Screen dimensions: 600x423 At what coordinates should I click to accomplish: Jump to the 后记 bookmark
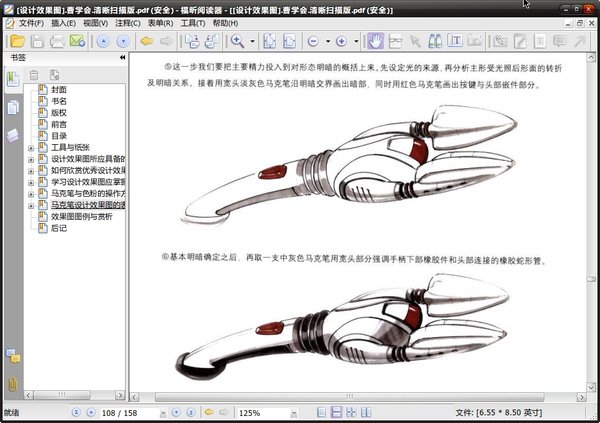[x=59, y=228]
